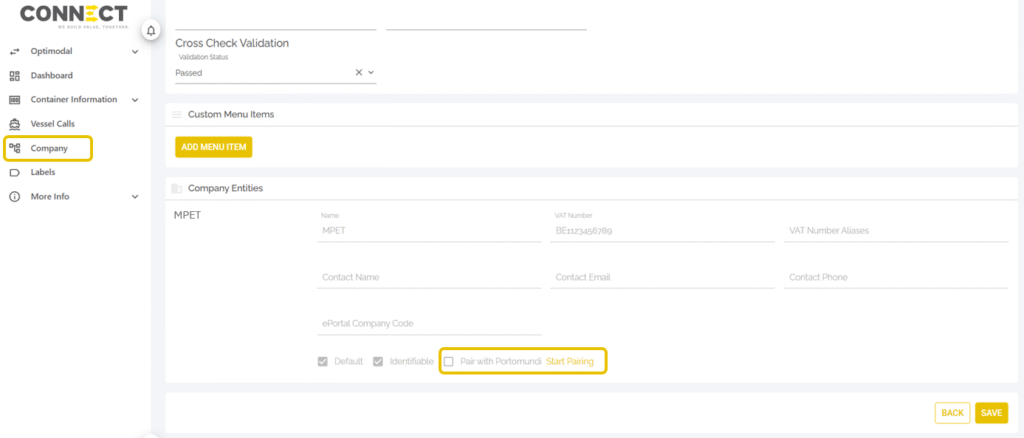Click the Dashboard grid icon

click(x=14, y=76)
